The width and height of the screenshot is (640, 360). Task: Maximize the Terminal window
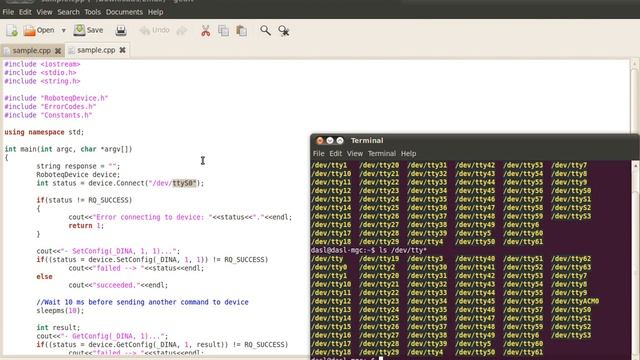340,140
